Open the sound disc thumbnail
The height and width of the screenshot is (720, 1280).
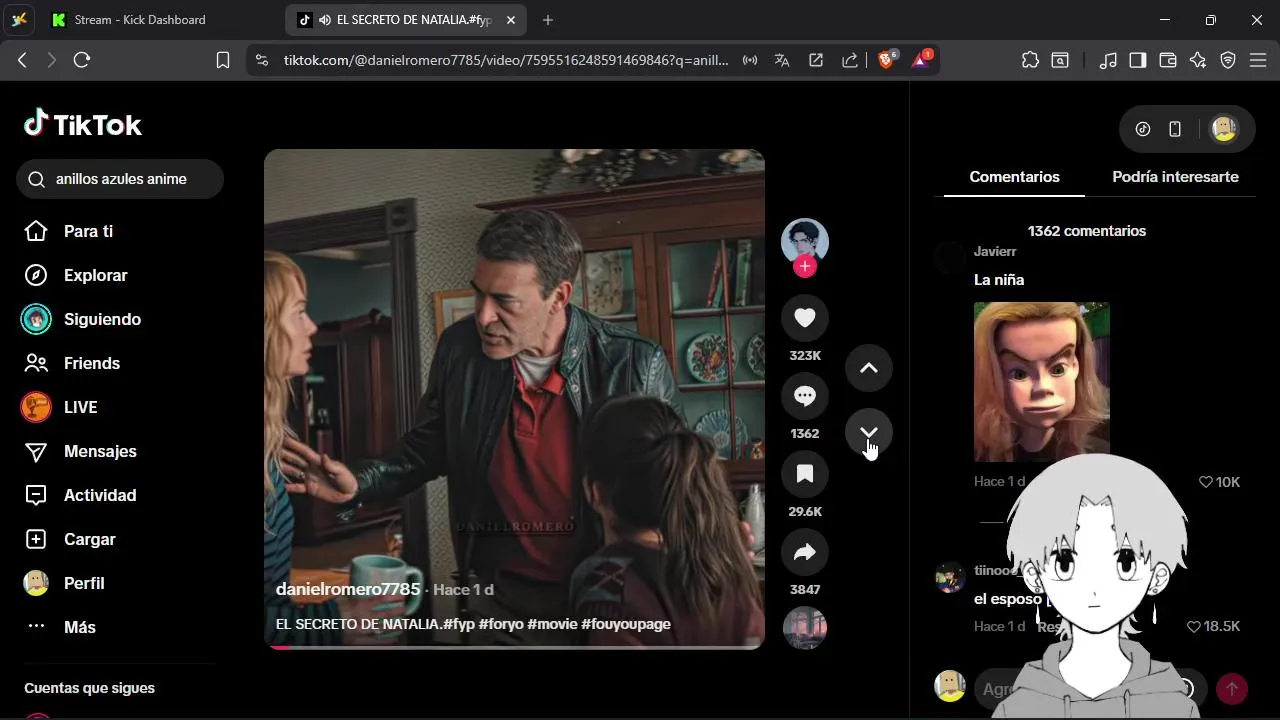(x=805, y=628)
